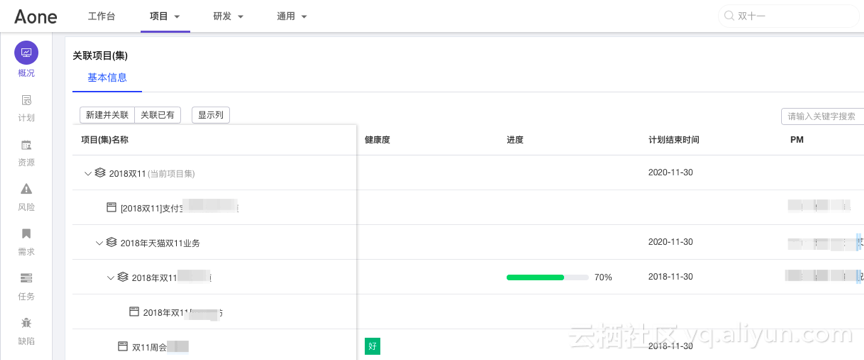Click the 新建并关联 button
The width and height of the screenshot is (864, 360).
[107, 115]
